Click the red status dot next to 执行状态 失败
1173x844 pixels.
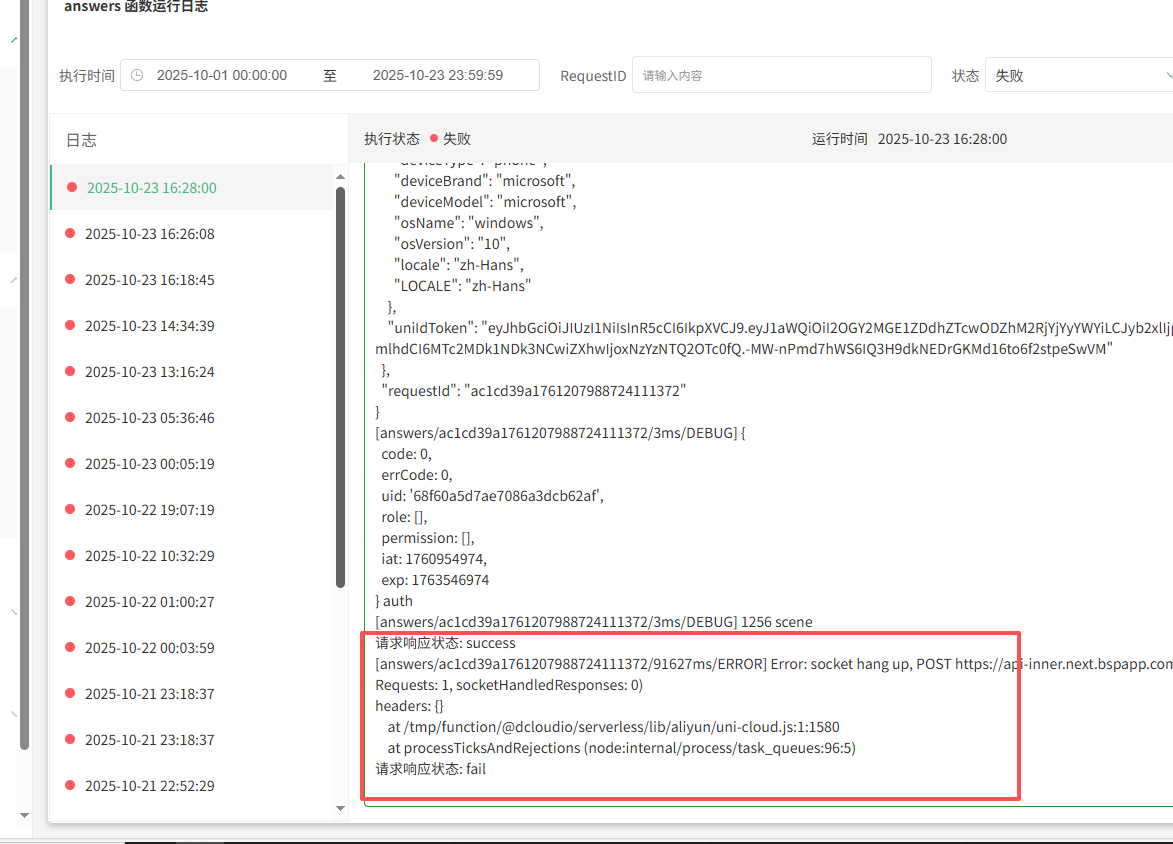(x=434, y=139)
